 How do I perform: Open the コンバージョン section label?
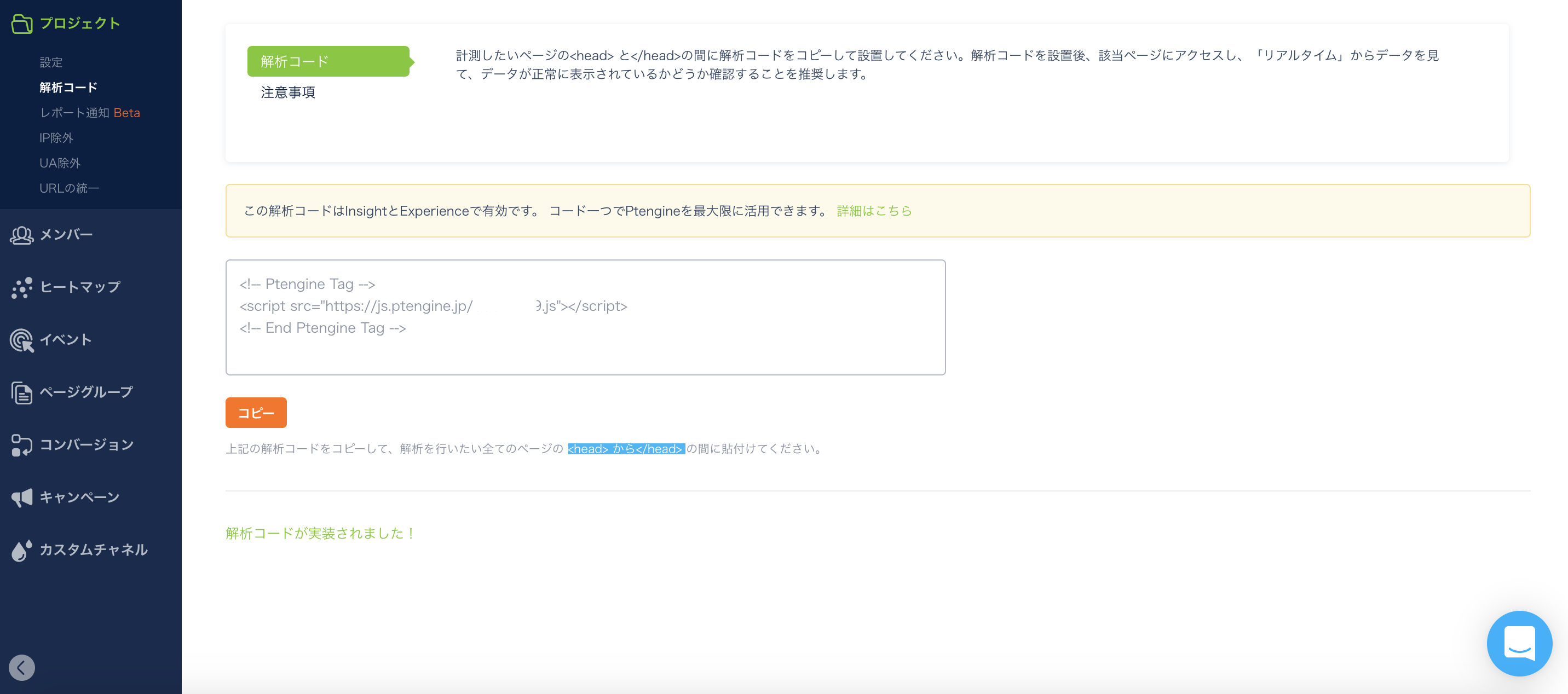pyautogui.click(x=87, y=445)
